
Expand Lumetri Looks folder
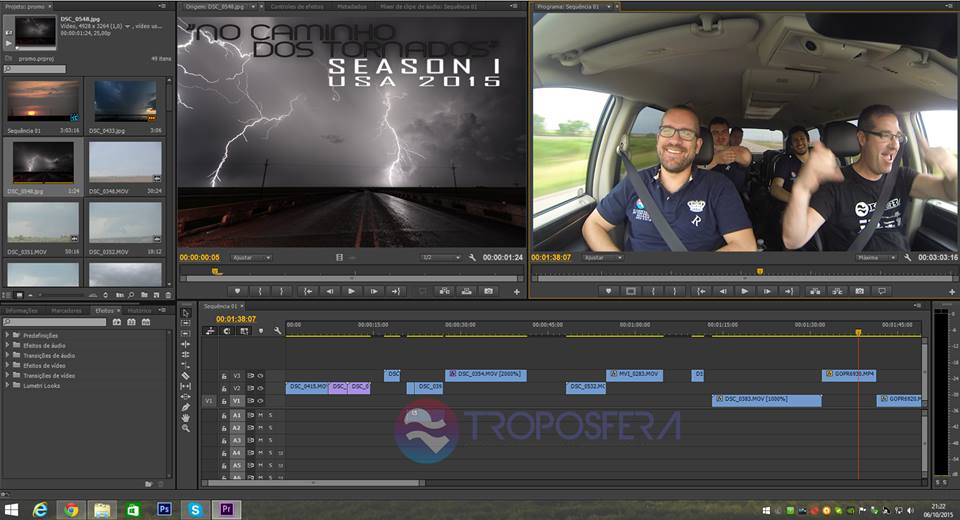7,385
